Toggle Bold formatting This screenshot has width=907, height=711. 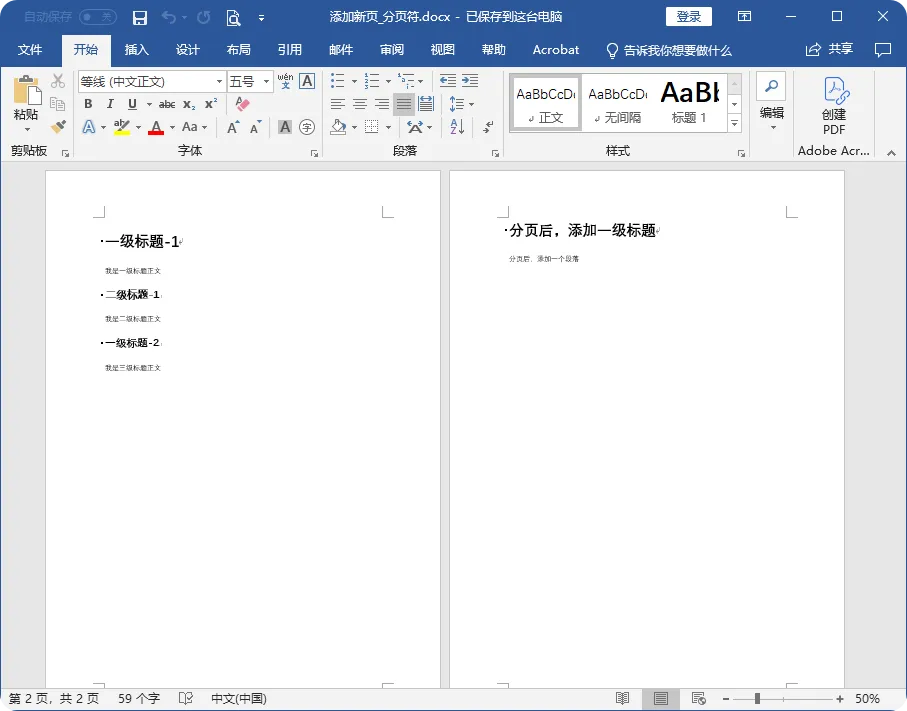pyautogui.click(x=88, y=104)
